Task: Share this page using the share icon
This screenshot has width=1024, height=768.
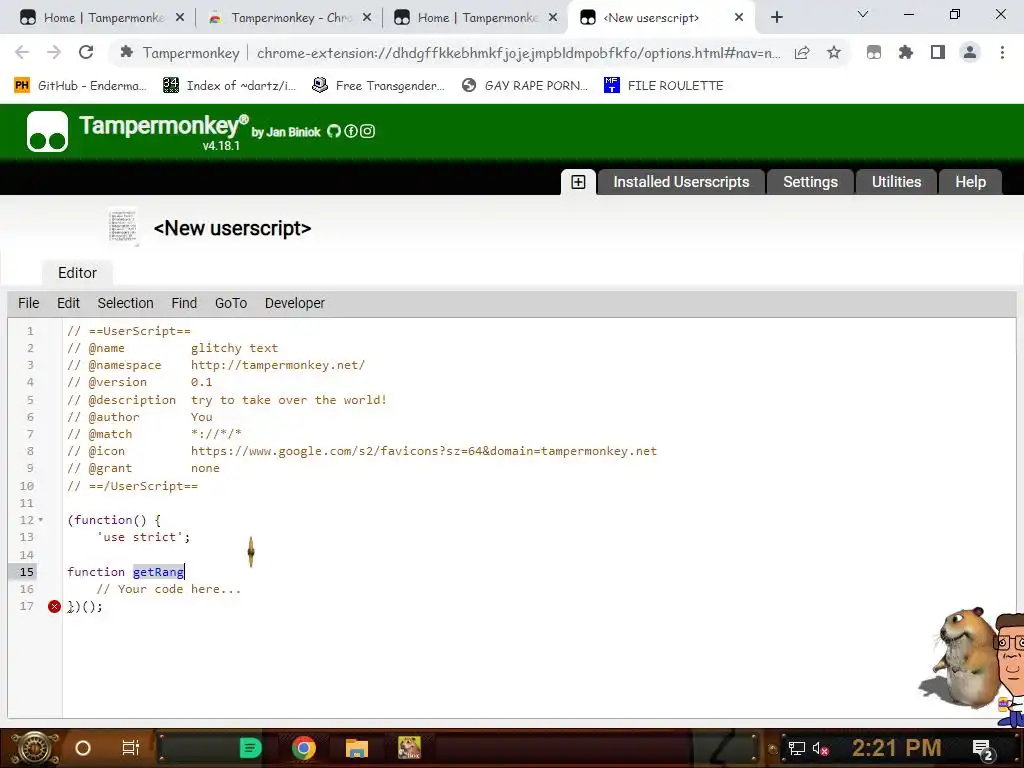Action: [802, 52]
